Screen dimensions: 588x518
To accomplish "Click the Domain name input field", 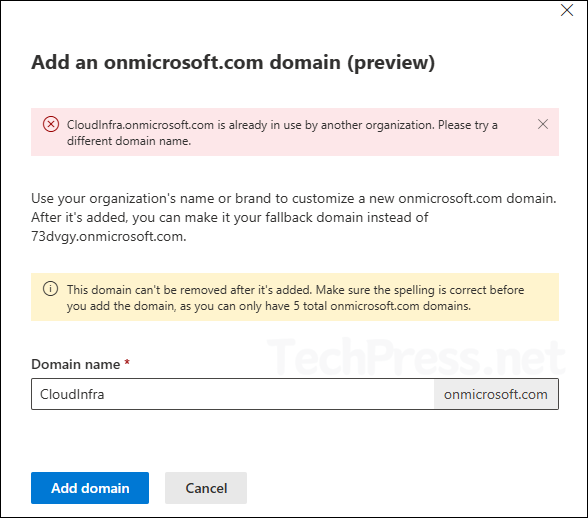I will [232, 394].
